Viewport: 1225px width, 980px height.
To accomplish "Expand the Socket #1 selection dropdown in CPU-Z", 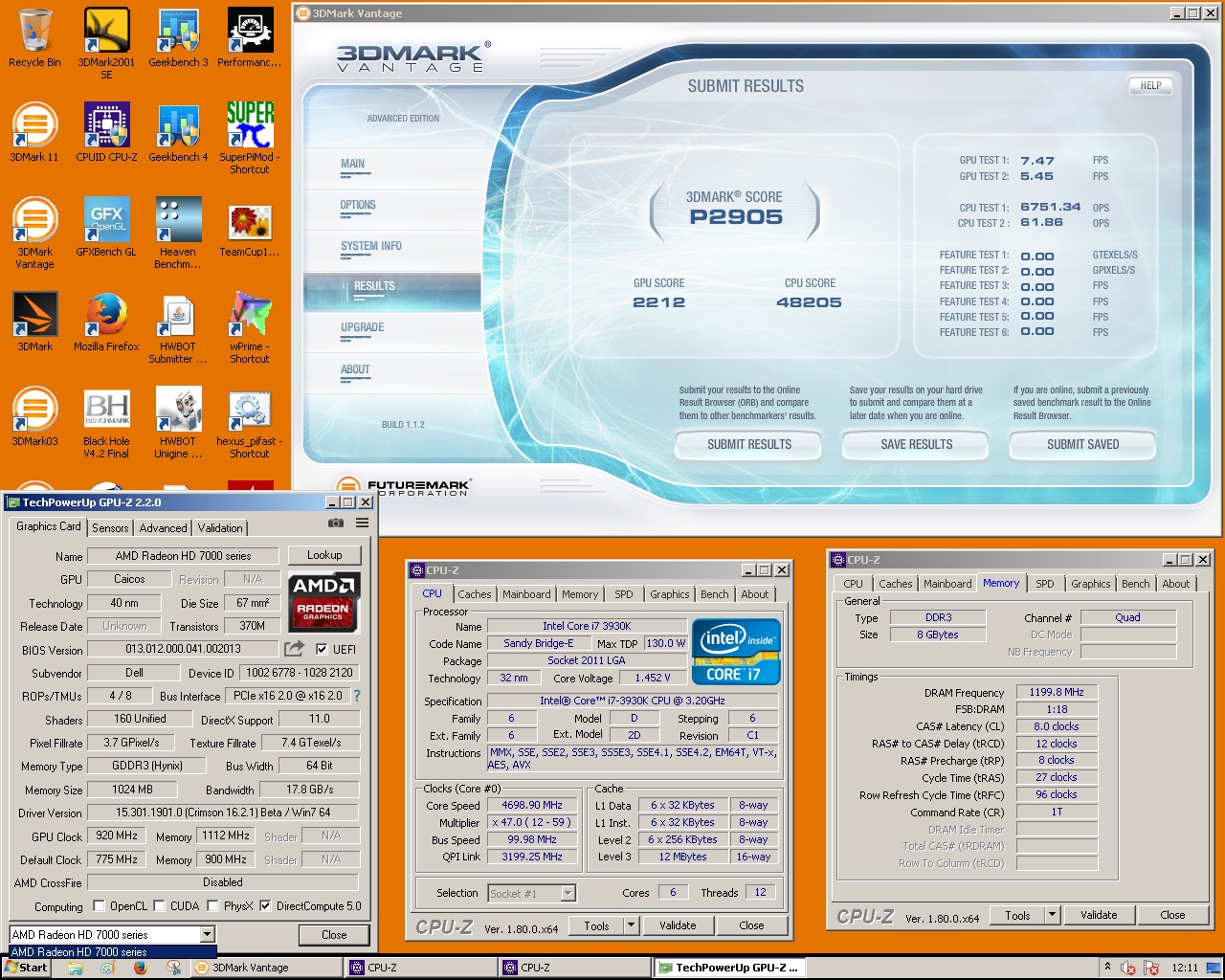I will 568,893.
